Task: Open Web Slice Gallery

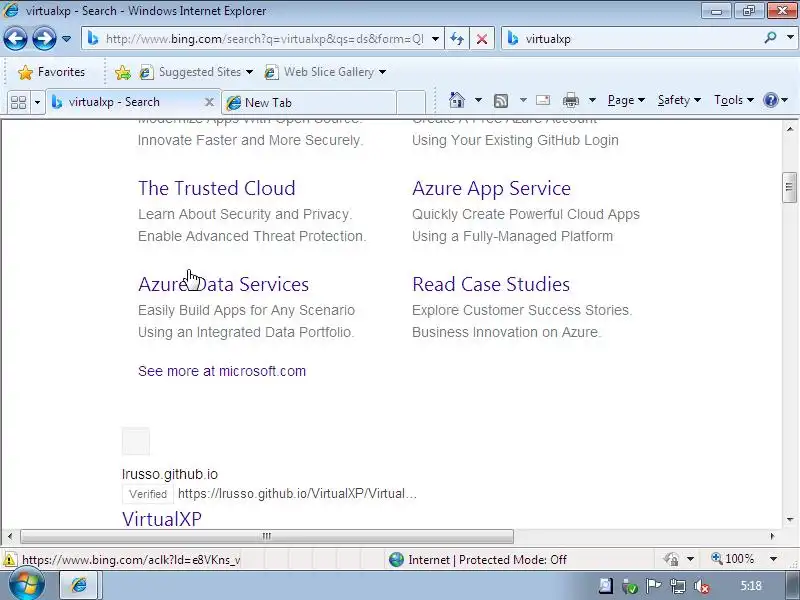Action: 325,72
